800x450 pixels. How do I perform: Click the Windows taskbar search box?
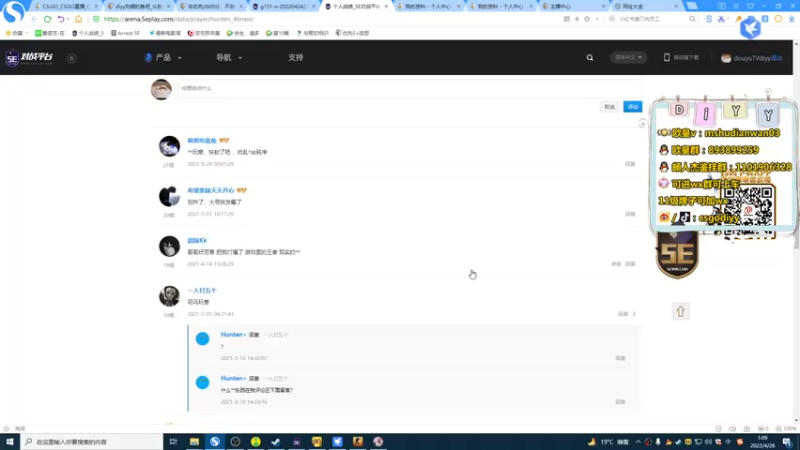[92, 441]
